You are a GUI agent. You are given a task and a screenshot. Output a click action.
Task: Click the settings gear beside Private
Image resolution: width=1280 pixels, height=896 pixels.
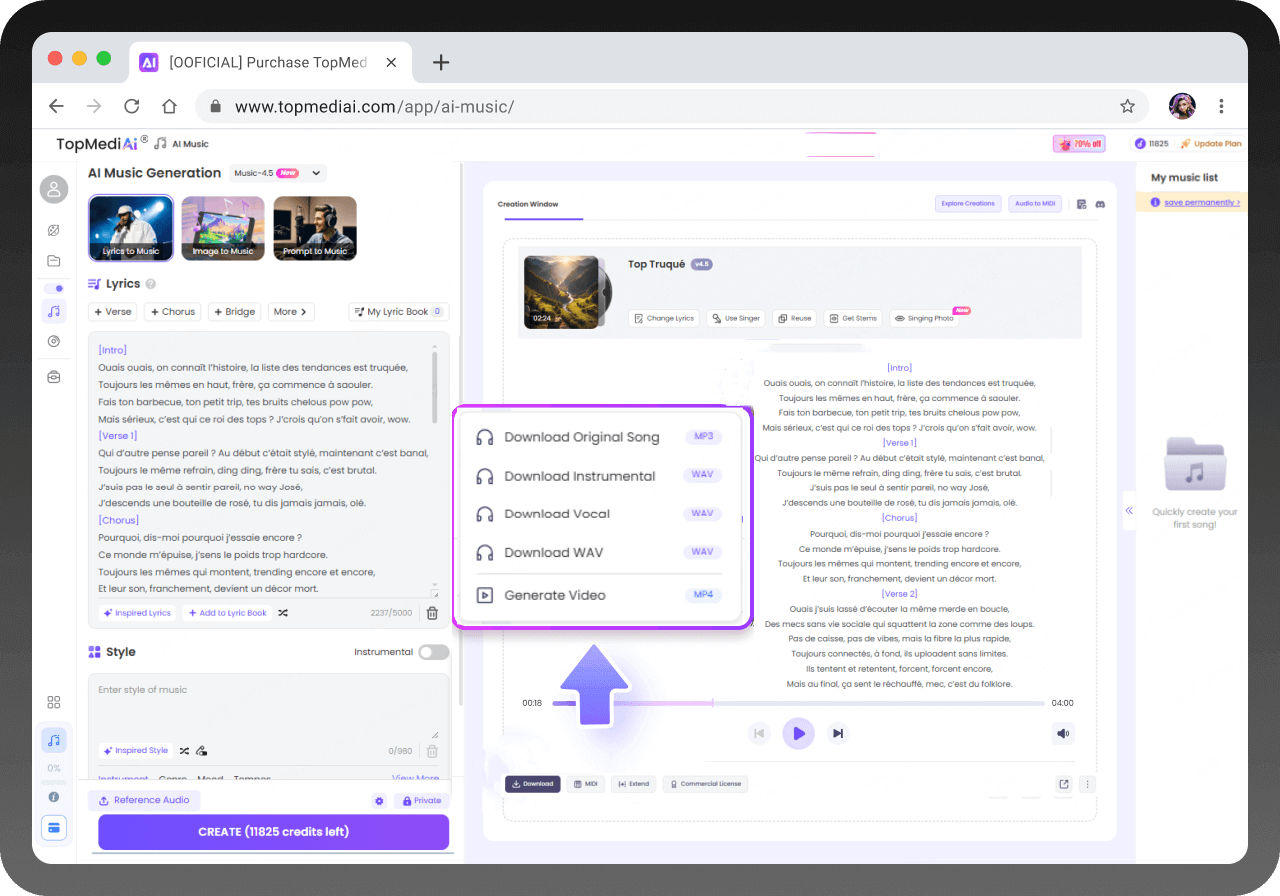379,801
